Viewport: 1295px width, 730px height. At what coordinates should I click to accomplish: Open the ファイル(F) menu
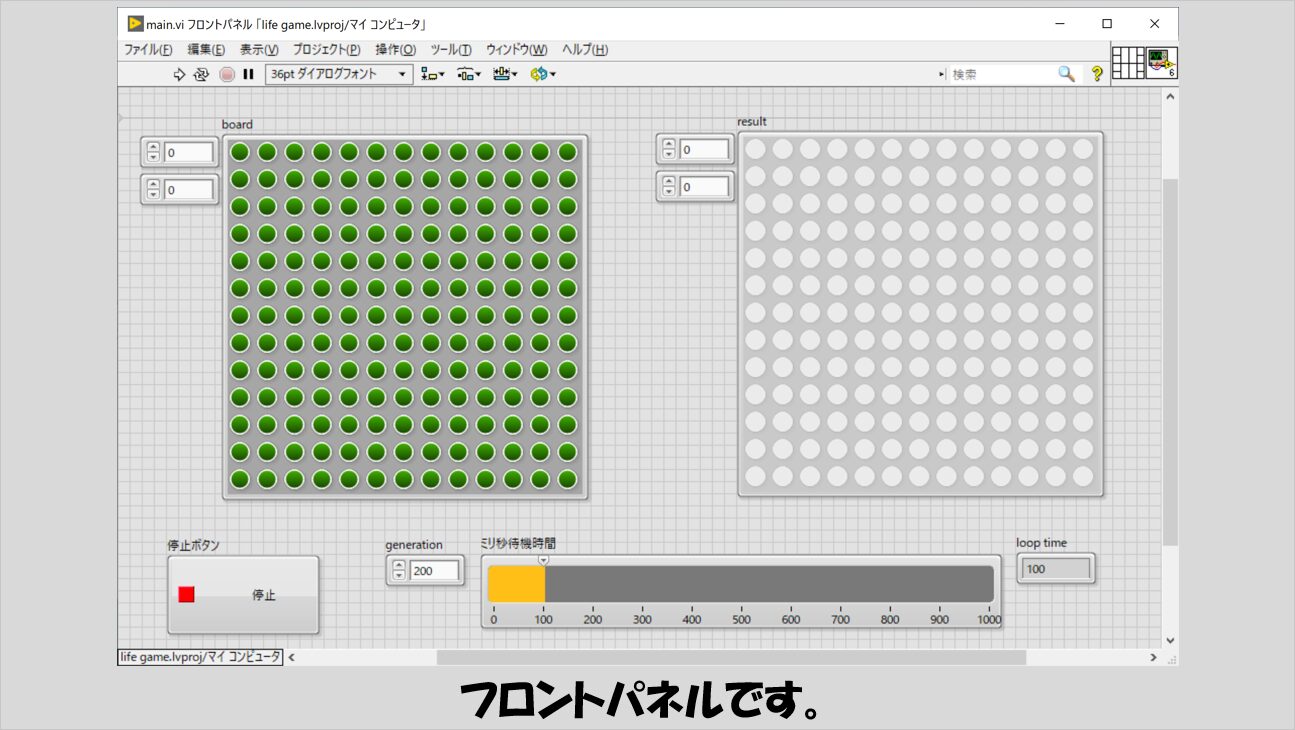pyautogui.click(x=148, y=50)
